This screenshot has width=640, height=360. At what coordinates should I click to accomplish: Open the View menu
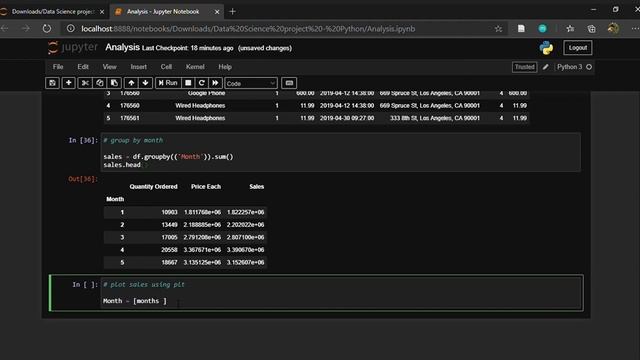coord(109,67)
